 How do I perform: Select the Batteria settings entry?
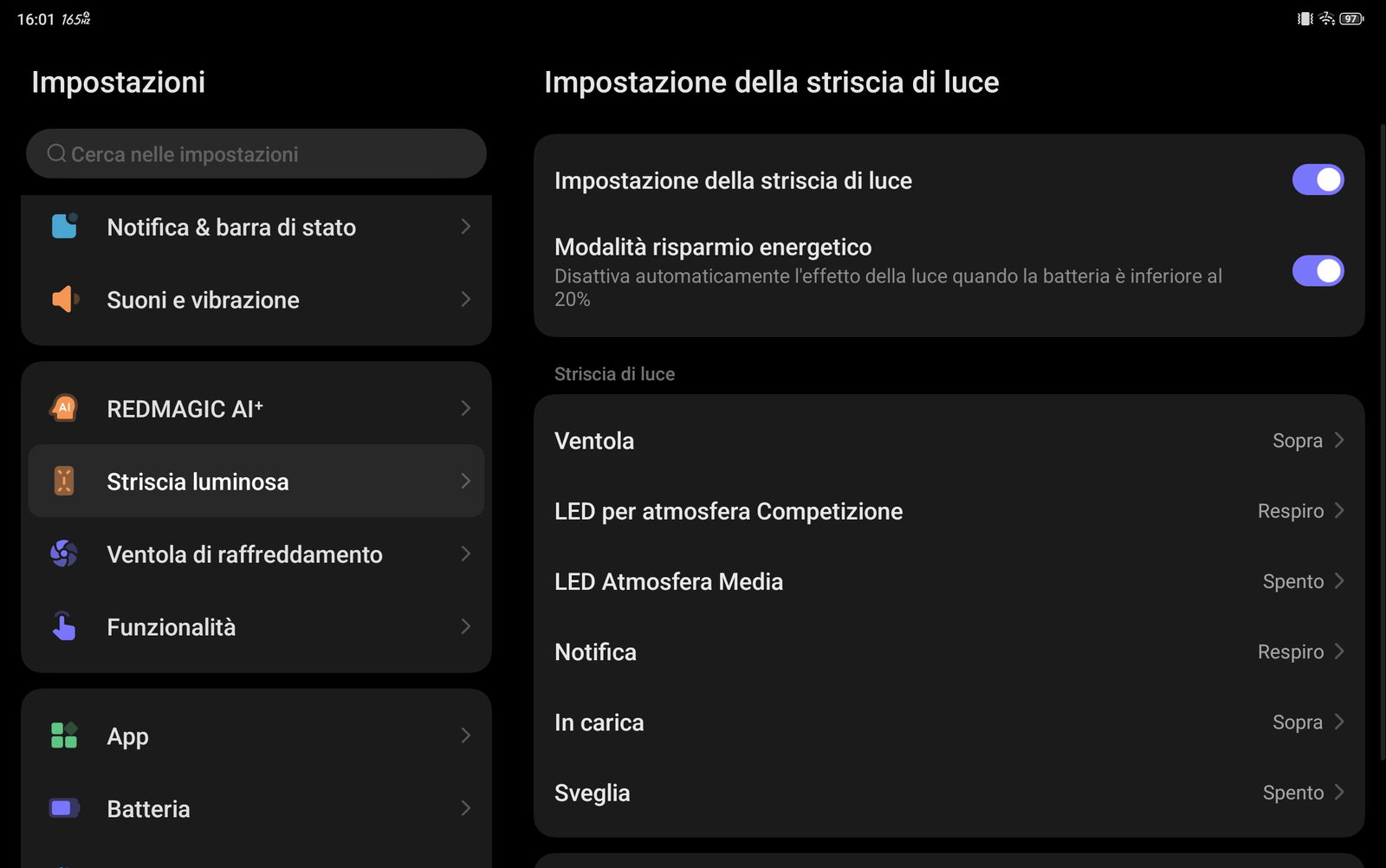(x=148, y=808)
